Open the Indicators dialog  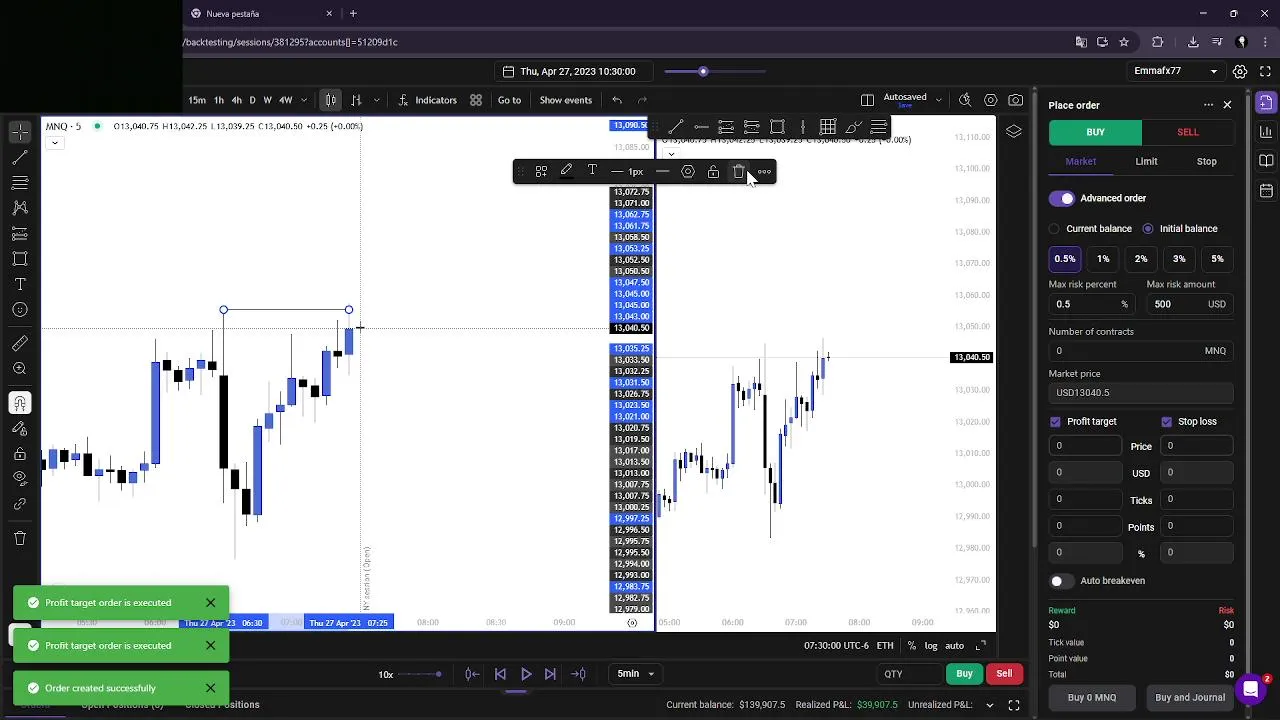(x=428, y=100)
